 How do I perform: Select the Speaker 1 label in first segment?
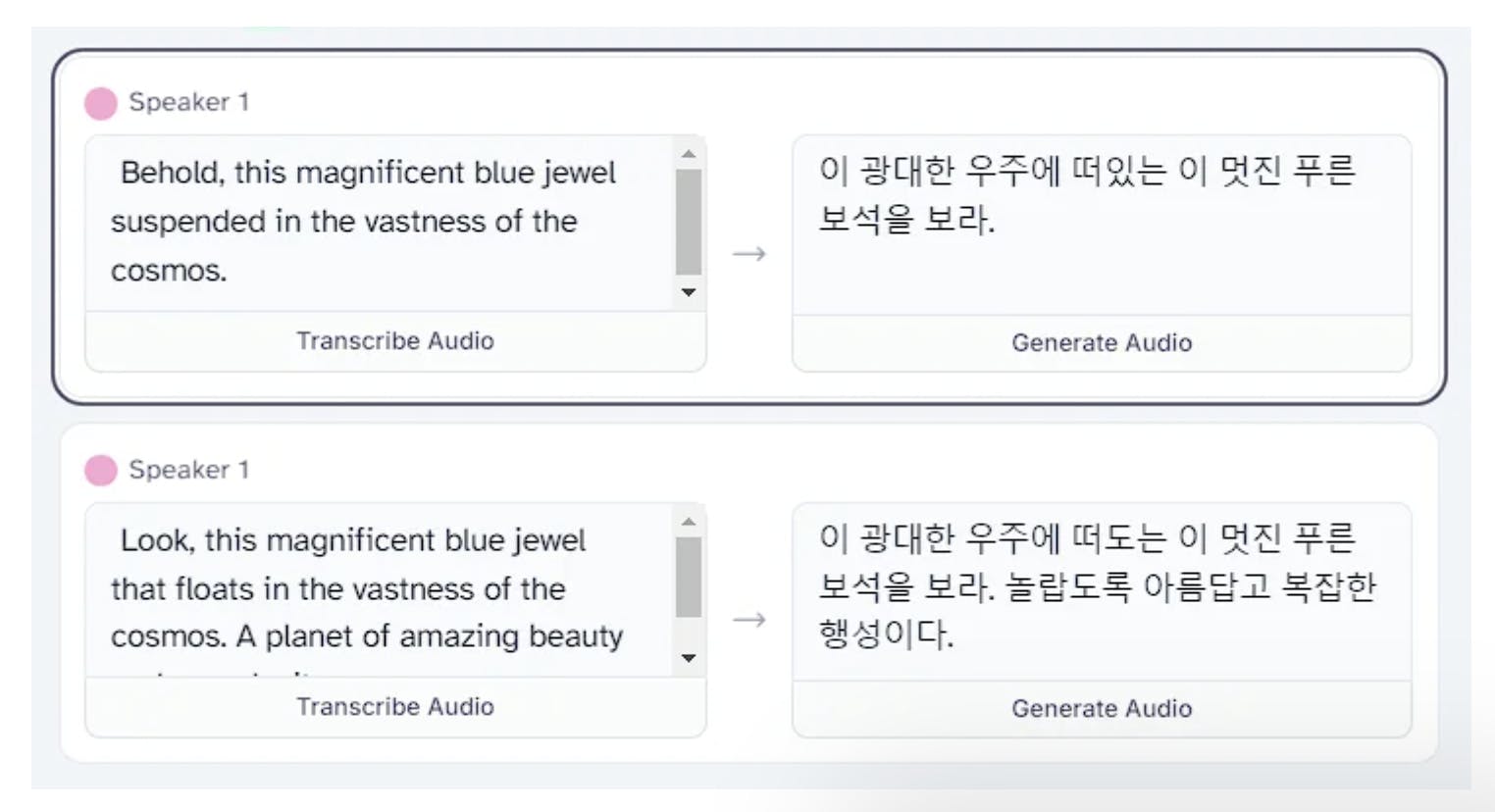189,102
